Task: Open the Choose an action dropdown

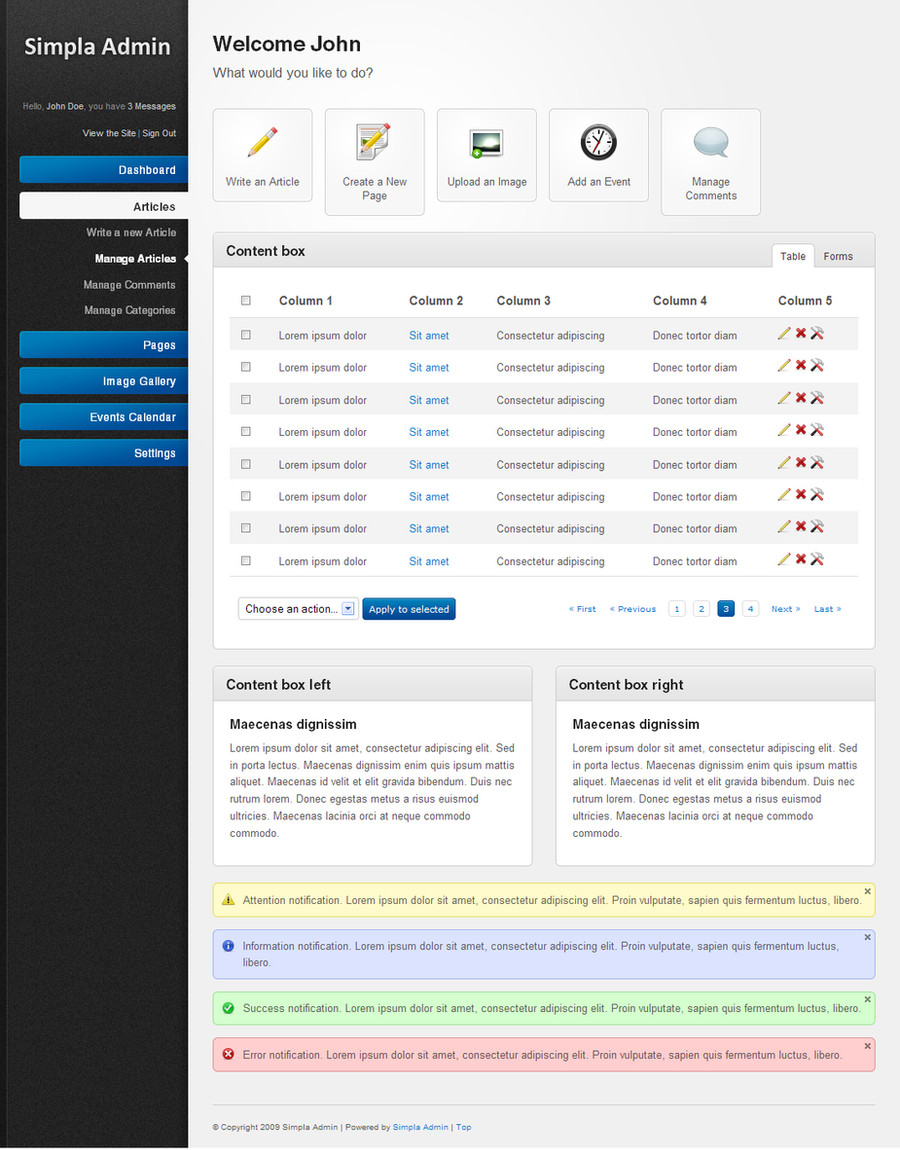Action: 298,609
